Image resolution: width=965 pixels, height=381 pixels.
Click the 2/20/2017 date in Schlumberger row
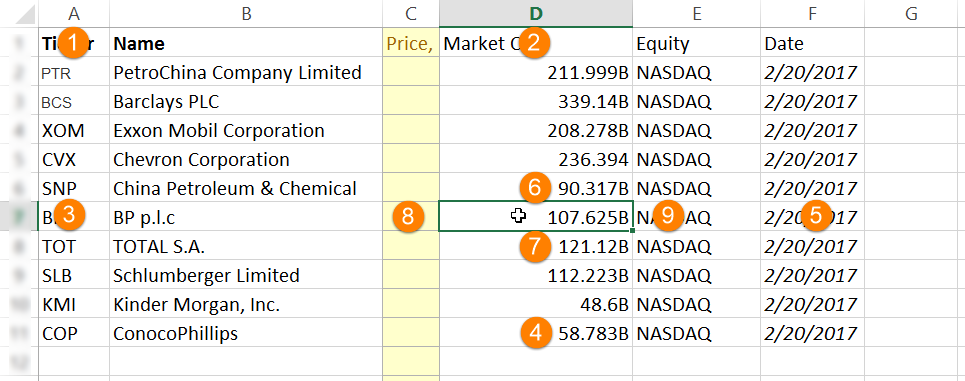[812, 275]
